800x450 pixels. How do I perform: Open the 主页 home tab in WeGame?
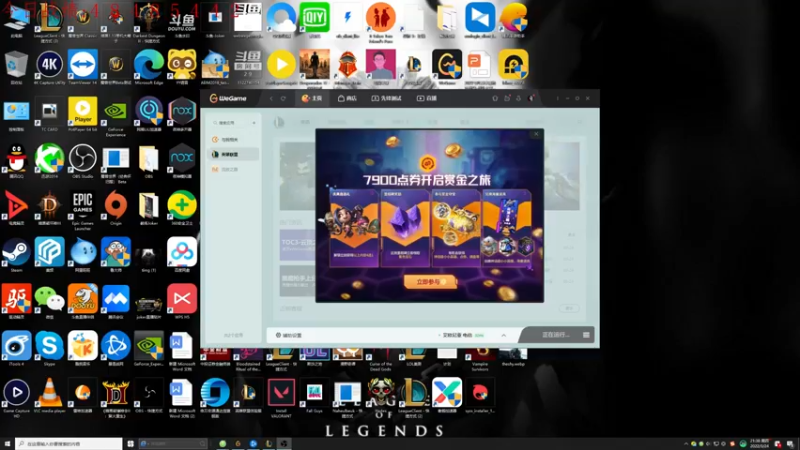312,98
